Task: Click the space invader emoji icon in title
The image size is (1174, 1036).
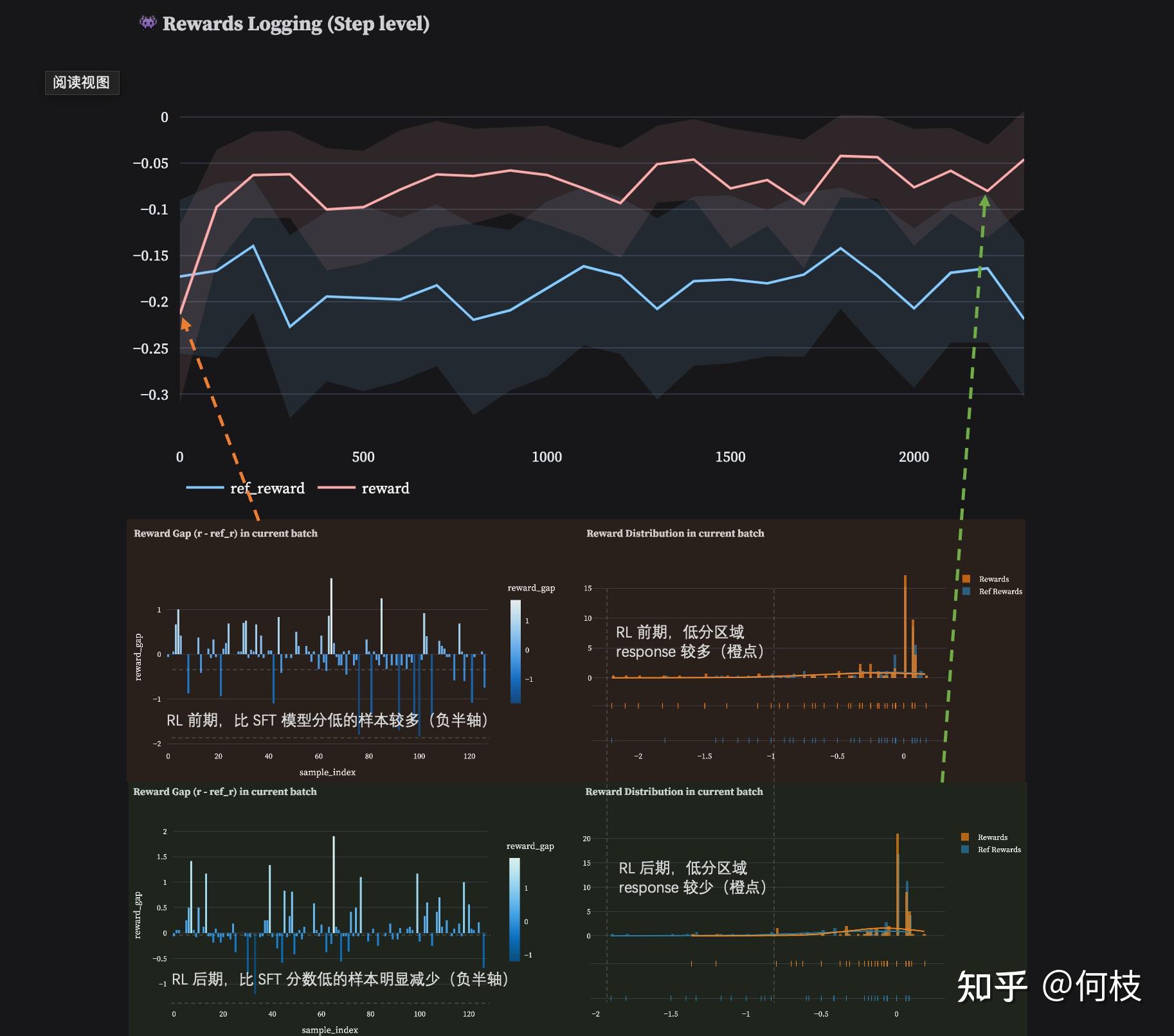Action: [x=147, y=23]
